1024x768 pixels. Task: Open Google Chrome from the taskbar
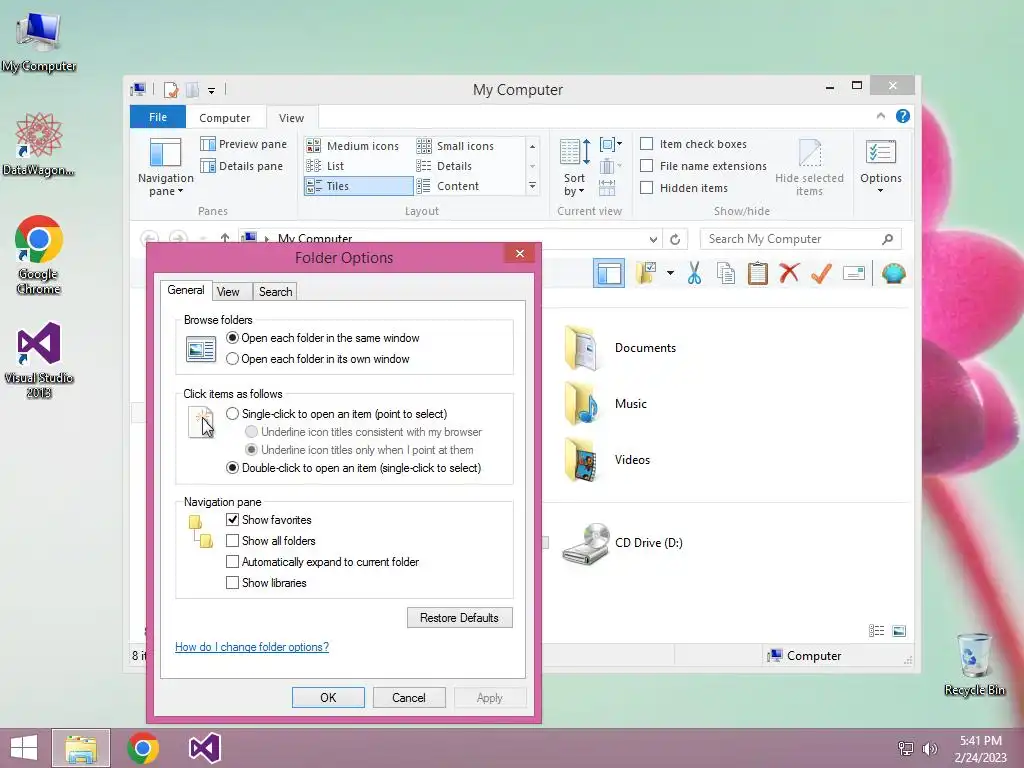(143, 748)
